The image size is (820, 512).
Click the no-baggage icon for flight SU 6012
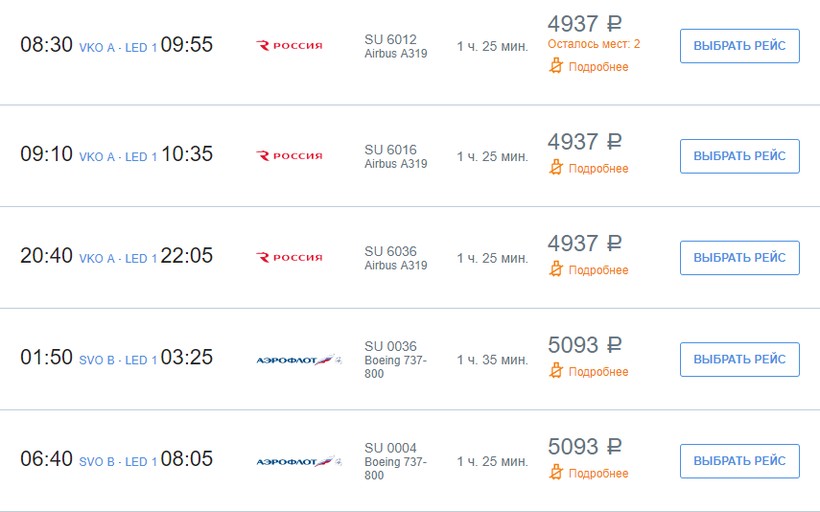pos(556,66)
